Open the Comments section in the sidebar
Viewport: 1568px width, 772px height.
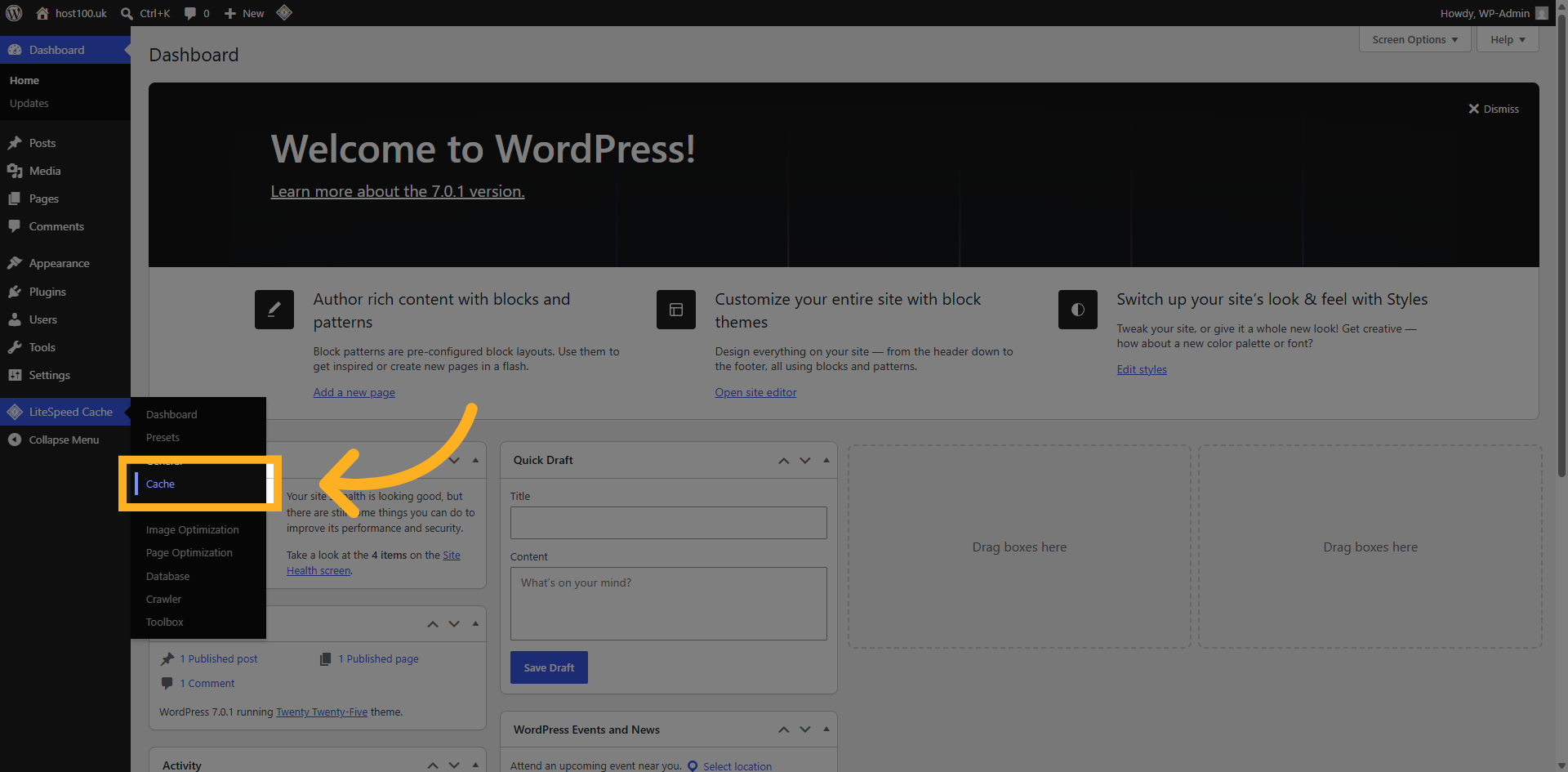point(65,226)
